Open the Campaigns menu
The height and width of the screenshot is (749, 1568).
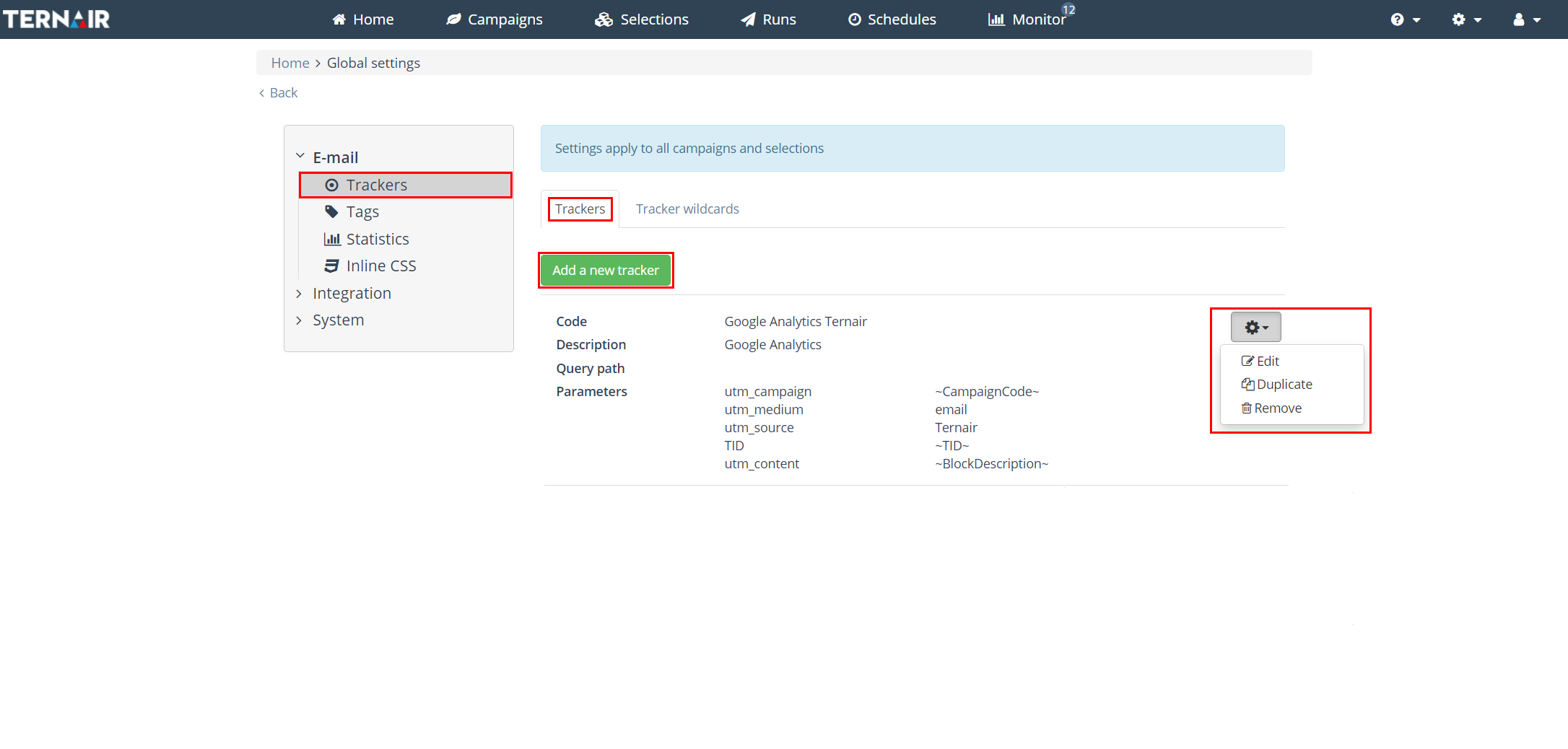coord(495,19)
